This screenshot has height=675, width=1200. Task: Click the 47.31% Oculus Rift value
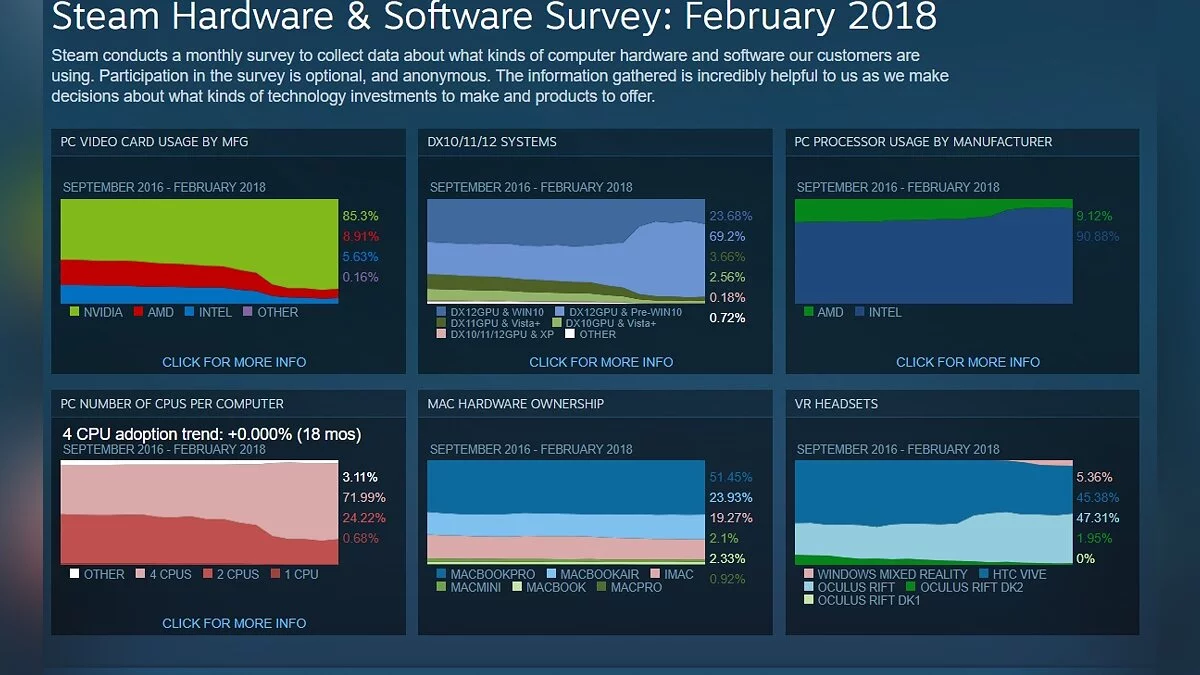click(1098, 518)
